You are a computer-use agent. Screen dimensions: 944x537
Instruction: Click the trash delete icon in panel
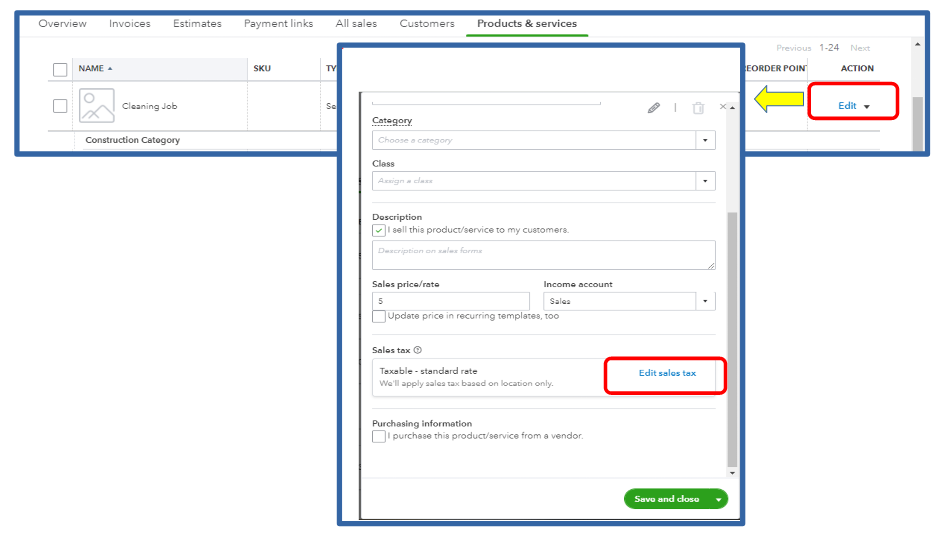click(x=698, y=108)
